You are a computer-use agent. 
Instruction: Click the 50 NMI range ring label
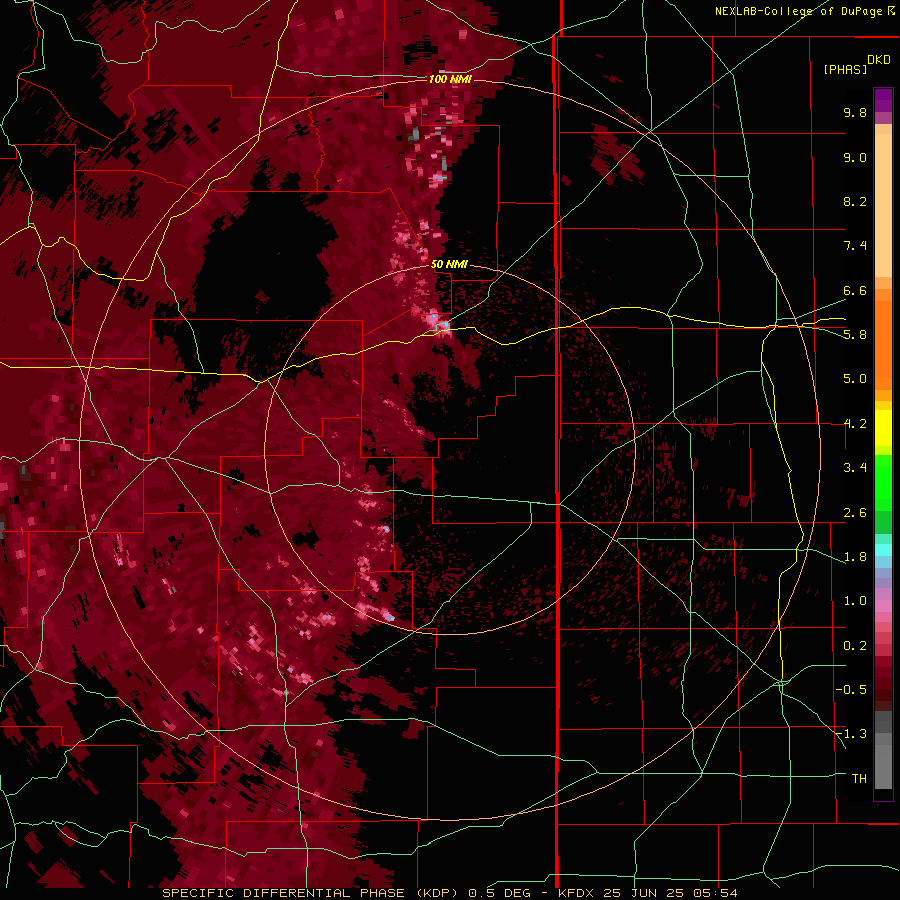pyautogui.click(x=449, y=264)
